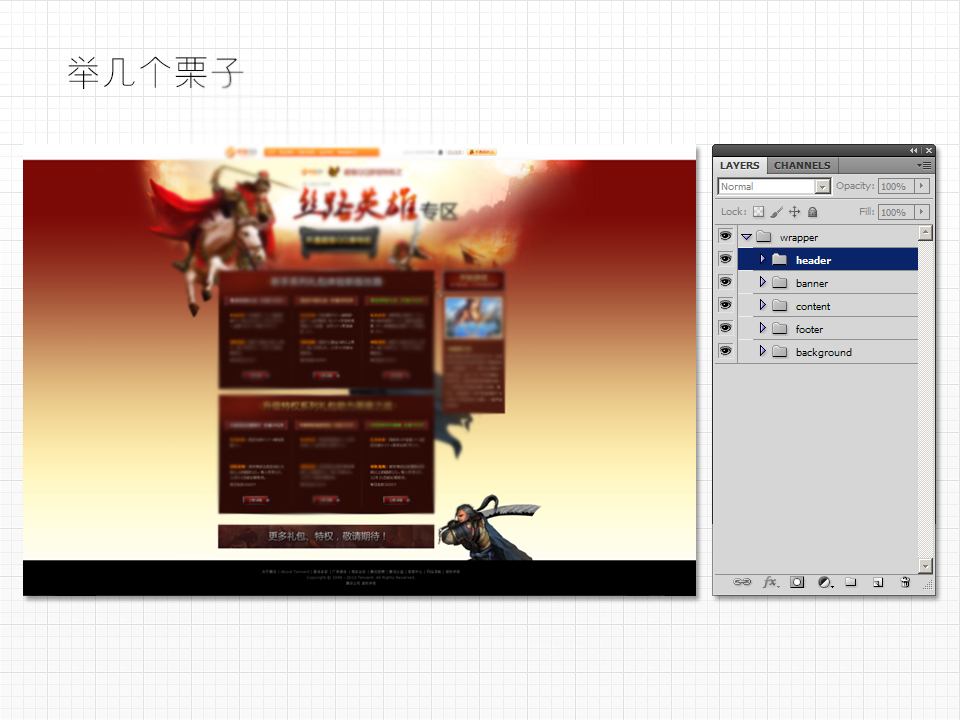Click the web page mockup thumbnail

(x=359, y=370)
